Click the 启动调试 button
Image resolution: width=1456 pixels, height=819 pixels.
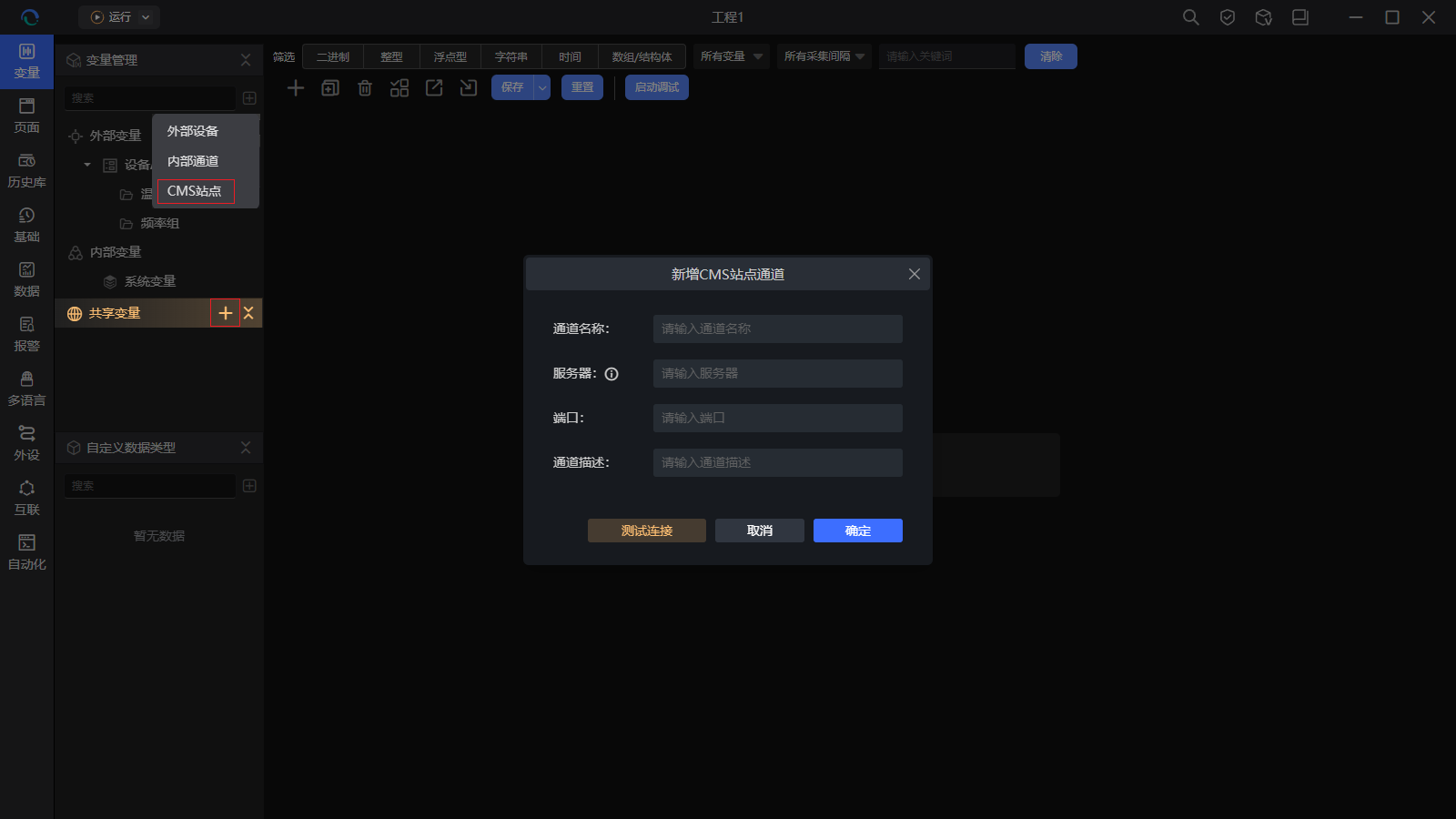click(x=657, y=87)
